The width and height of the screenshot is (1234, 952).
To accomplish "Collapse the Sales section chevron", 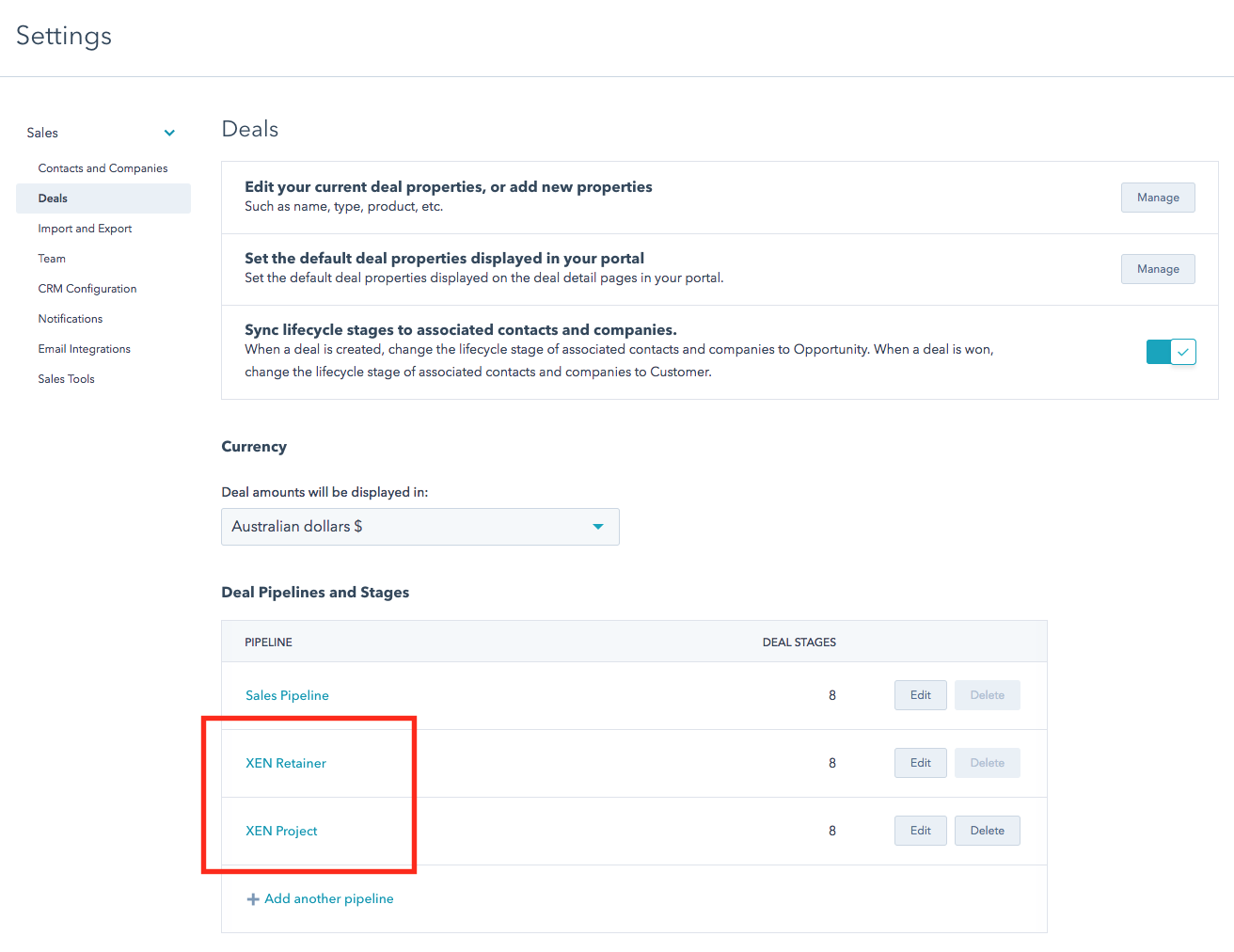I will click(x=169, y=133).
